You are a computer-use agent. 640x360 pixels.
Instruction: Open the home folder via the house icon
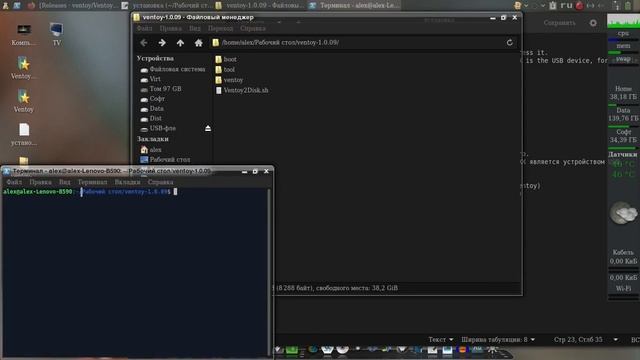pyautogui.click(x=198, y=42)
